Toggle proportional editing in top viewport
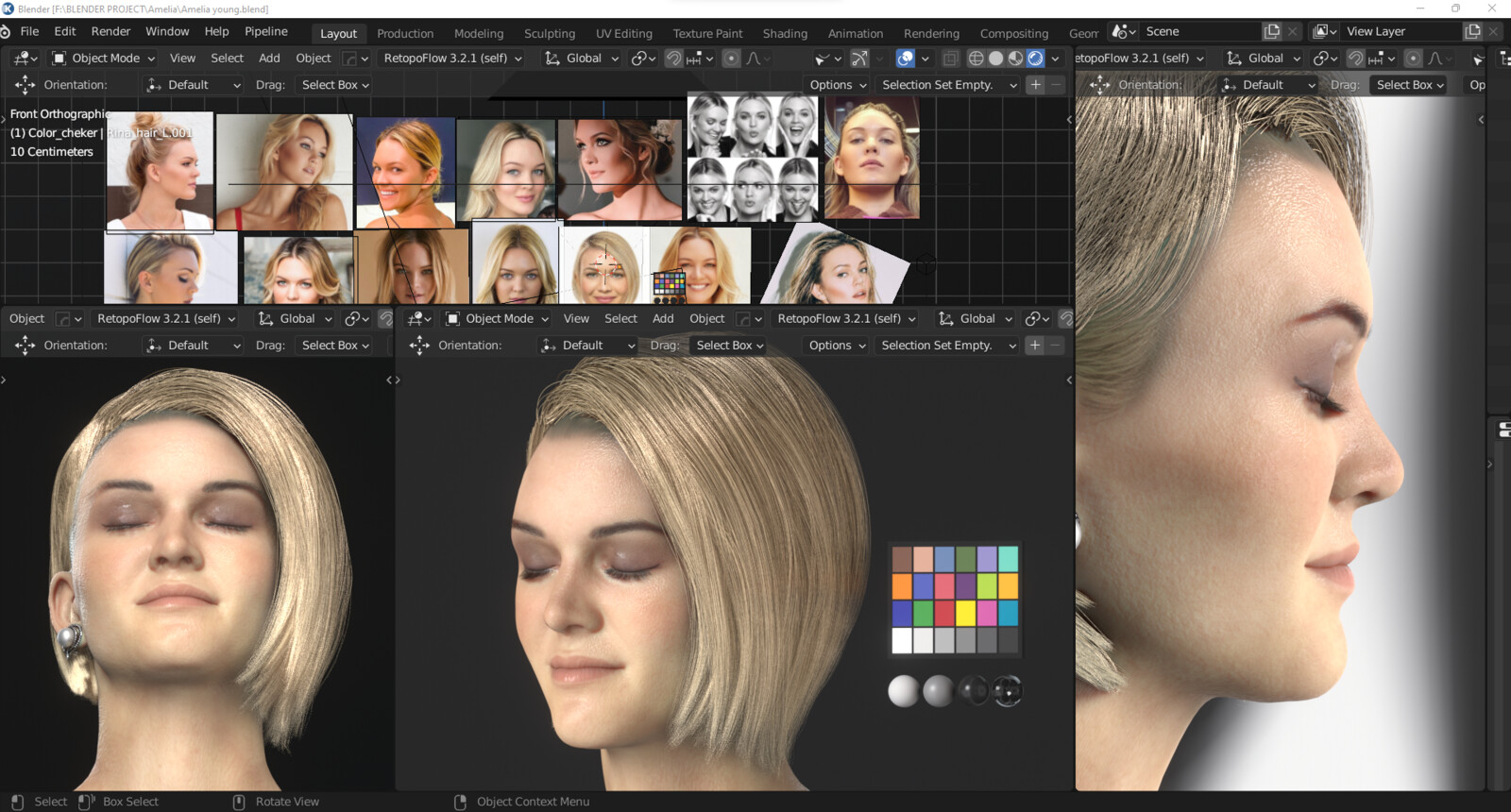The height and width of the screenshot is (812, 1511). tap(731, 58)
